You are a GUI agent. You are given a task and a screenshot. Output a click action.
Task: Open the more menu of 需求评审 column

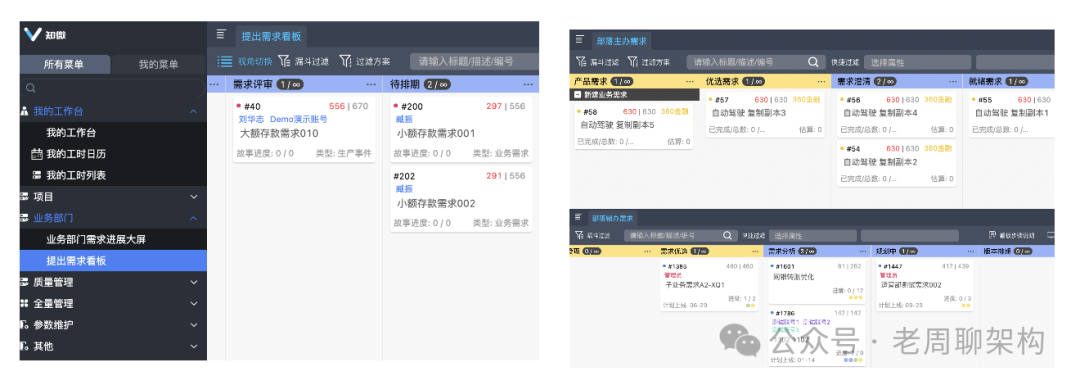pyautogui.click(x=371, y=84)
